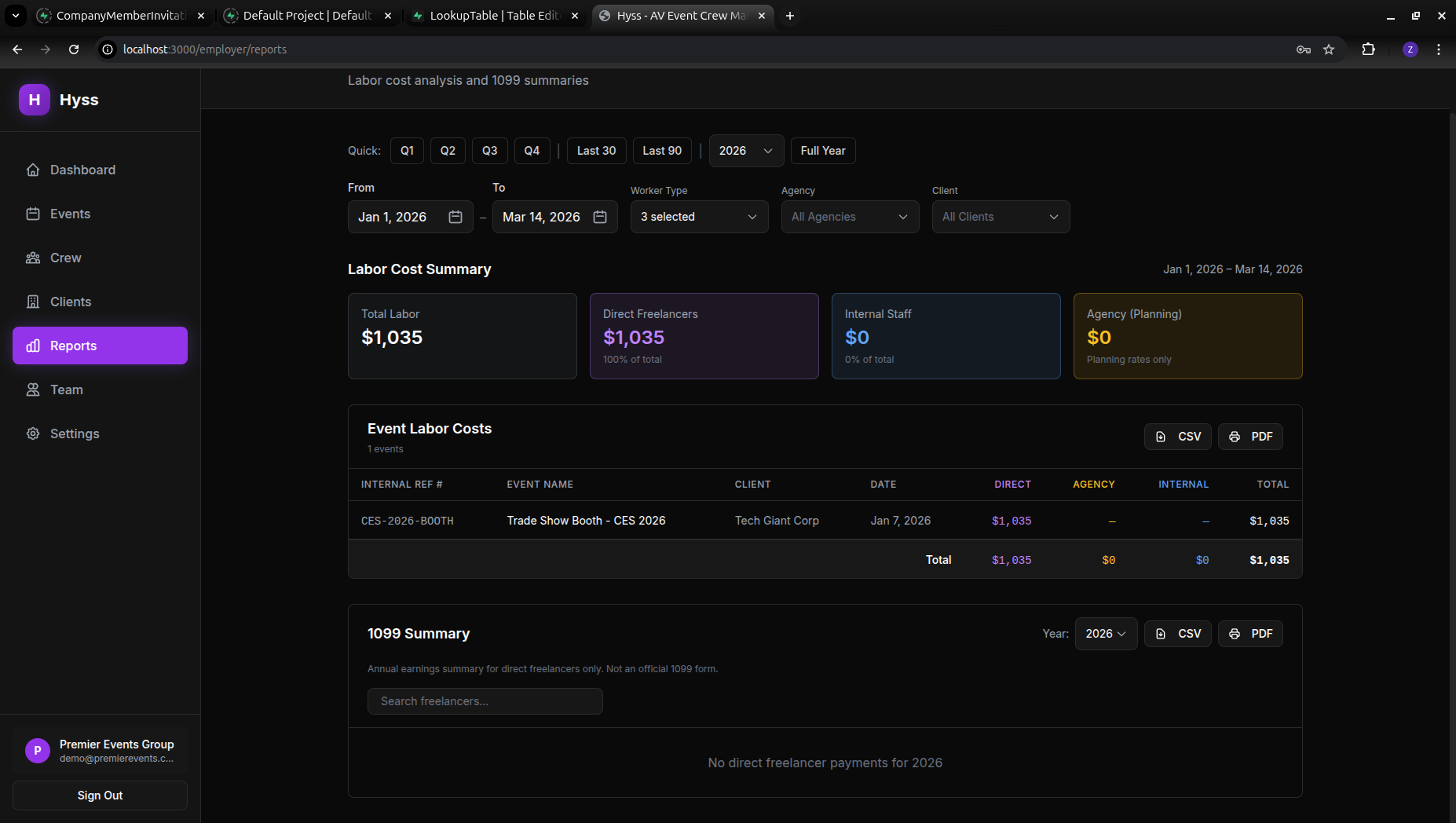Expand Worker Type 3 selected dropdown

pos(699,217)
